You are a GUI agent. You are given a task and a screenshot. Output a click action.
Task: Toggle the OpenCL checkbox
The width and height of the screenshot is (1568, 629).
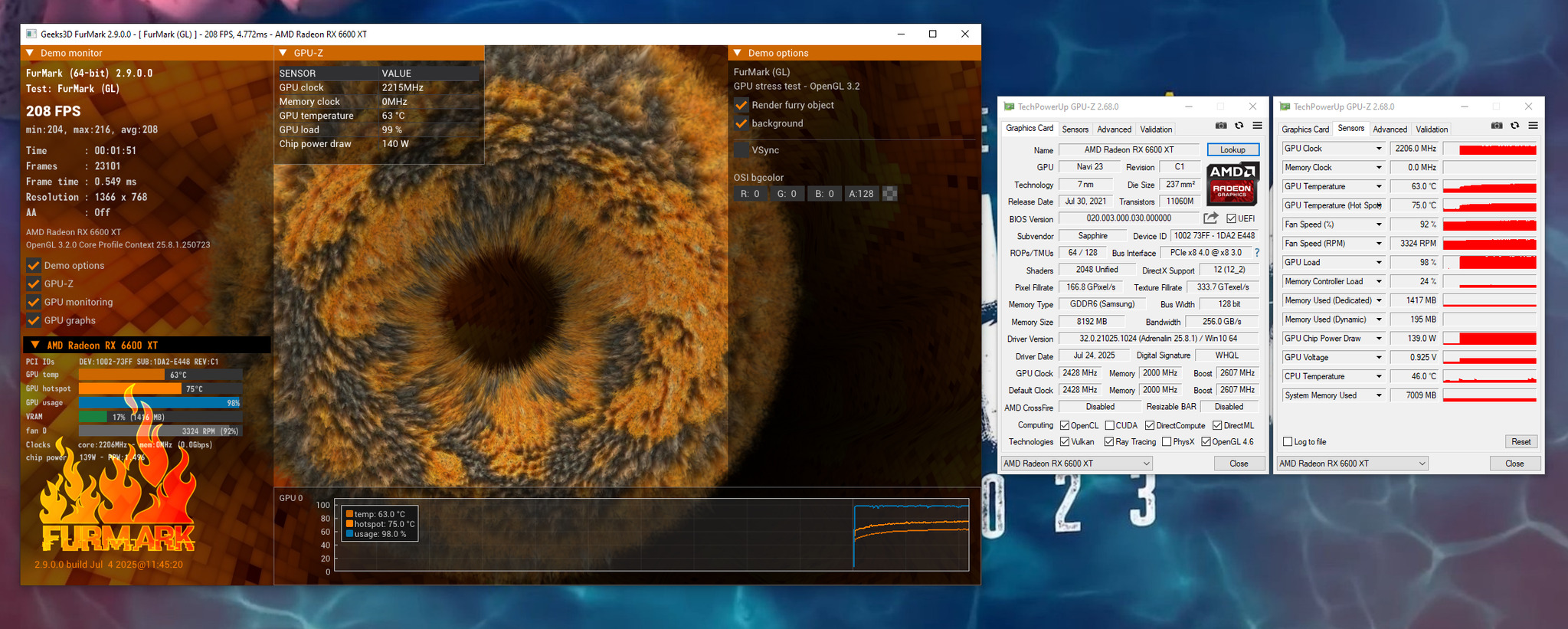coord(1065,426)
